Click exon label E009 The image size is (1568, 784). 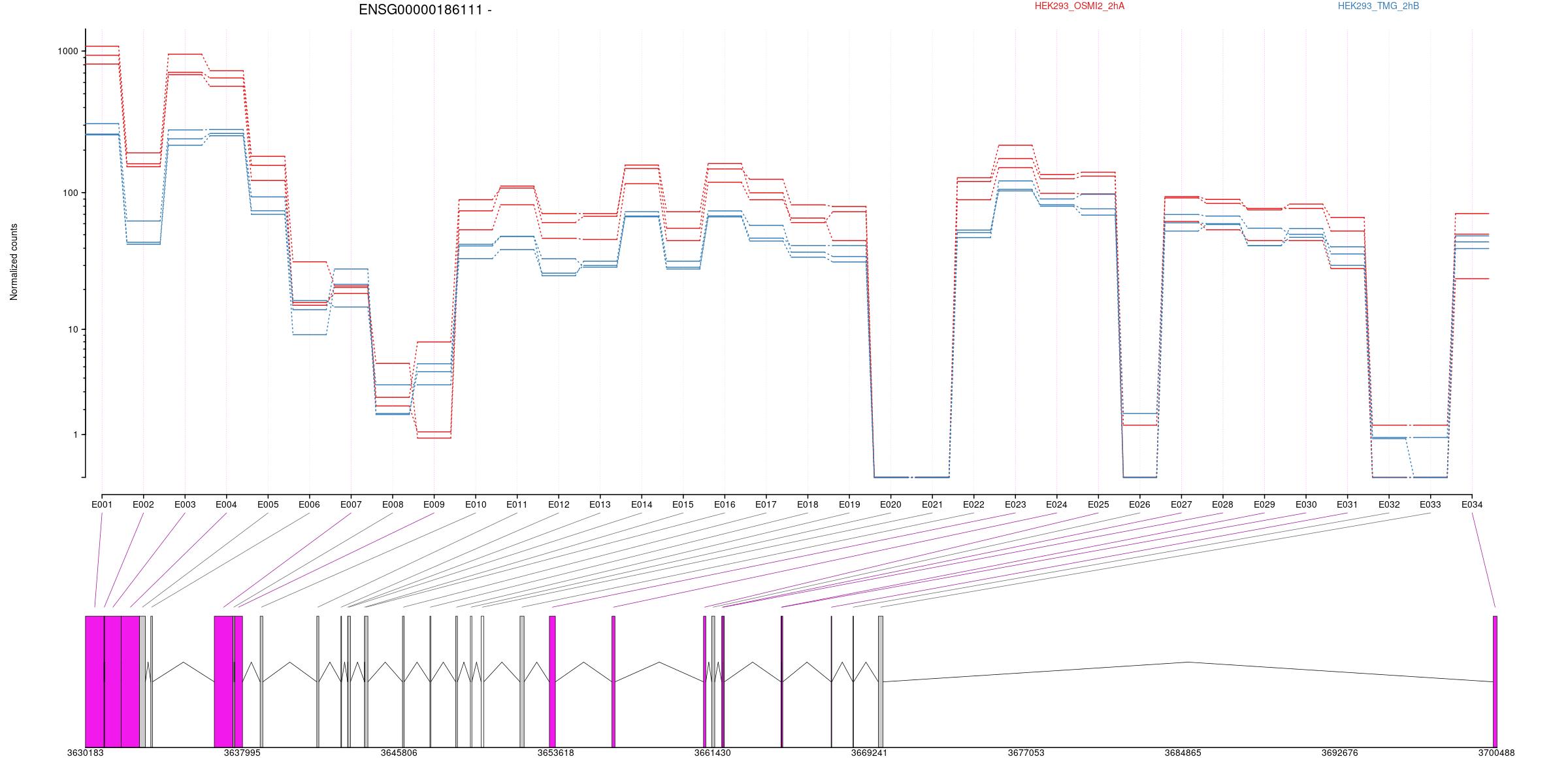434,504
